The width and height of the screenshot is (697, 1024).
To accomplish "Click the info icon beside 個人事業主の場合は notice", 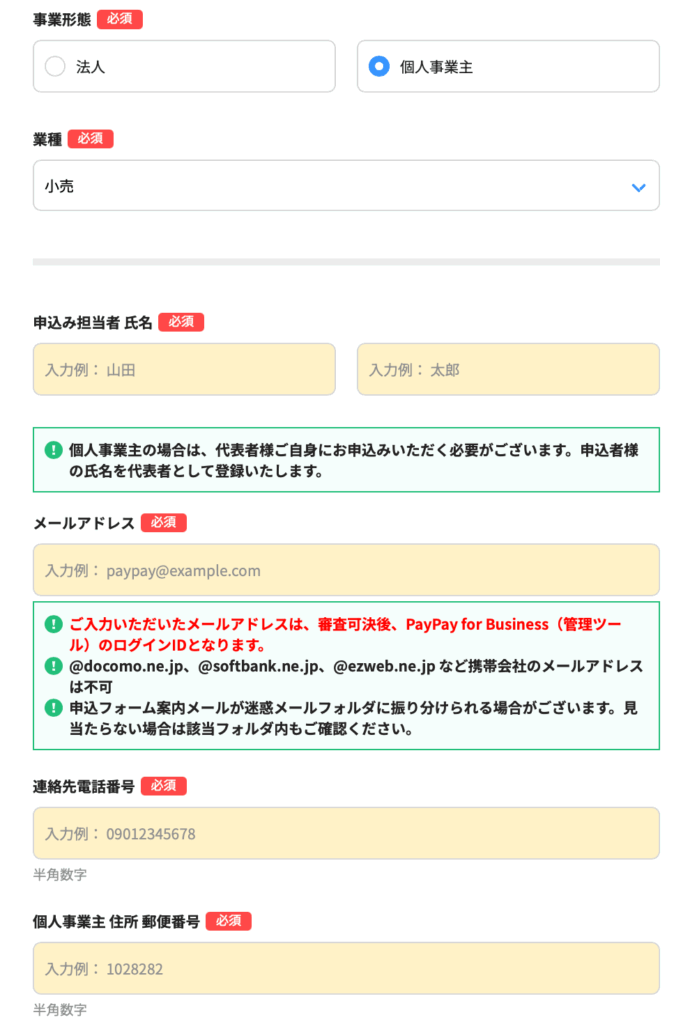I will (x=54, y=450).
